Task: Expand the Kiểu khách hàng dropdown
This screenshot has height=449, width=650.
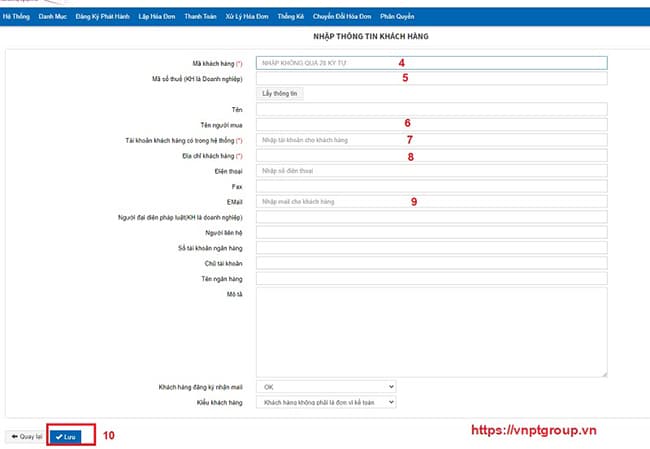Action: (326, 402)
